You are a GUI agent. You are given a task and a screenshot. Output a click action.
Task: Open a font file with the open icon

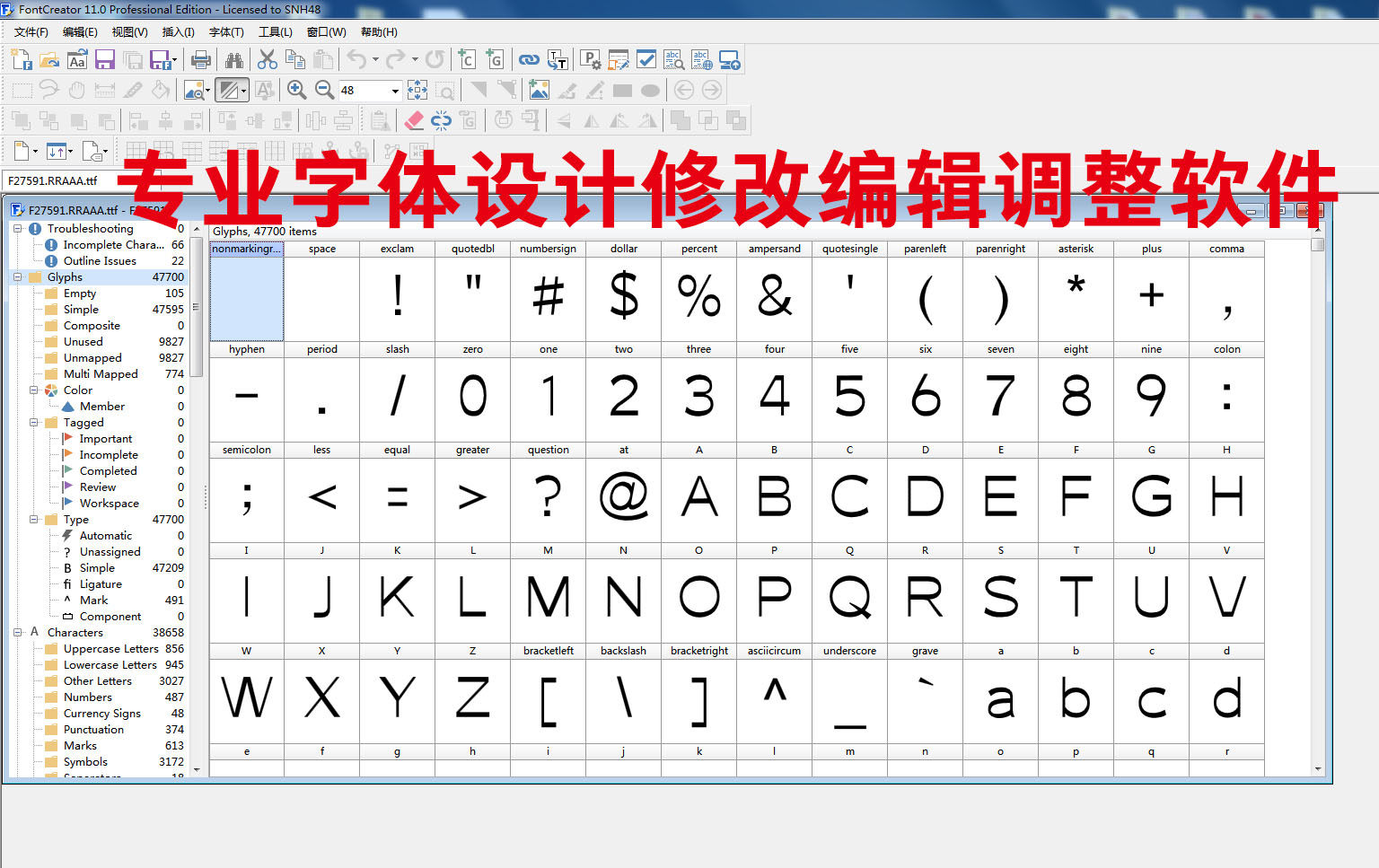click(48, 59)
